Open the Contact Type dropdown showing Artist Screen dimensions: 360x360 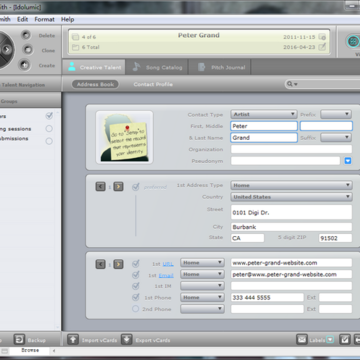263,114
